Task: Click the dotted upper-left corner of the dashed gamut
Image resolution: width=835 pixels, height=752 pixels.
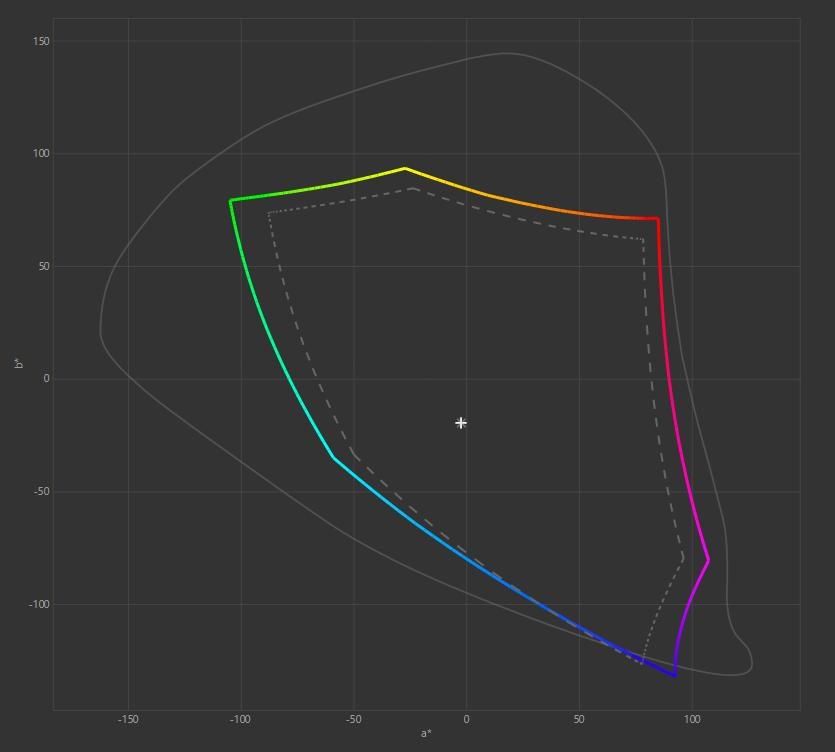Action: coord(269,213)
